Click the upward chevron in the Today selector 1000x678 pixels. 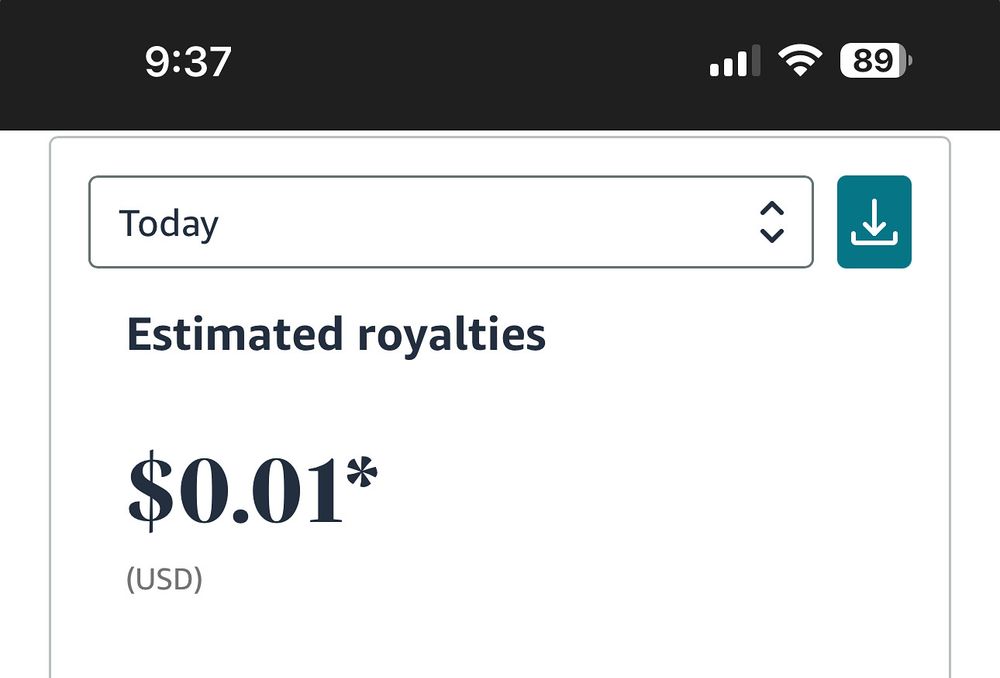click(x=772, y=209)
